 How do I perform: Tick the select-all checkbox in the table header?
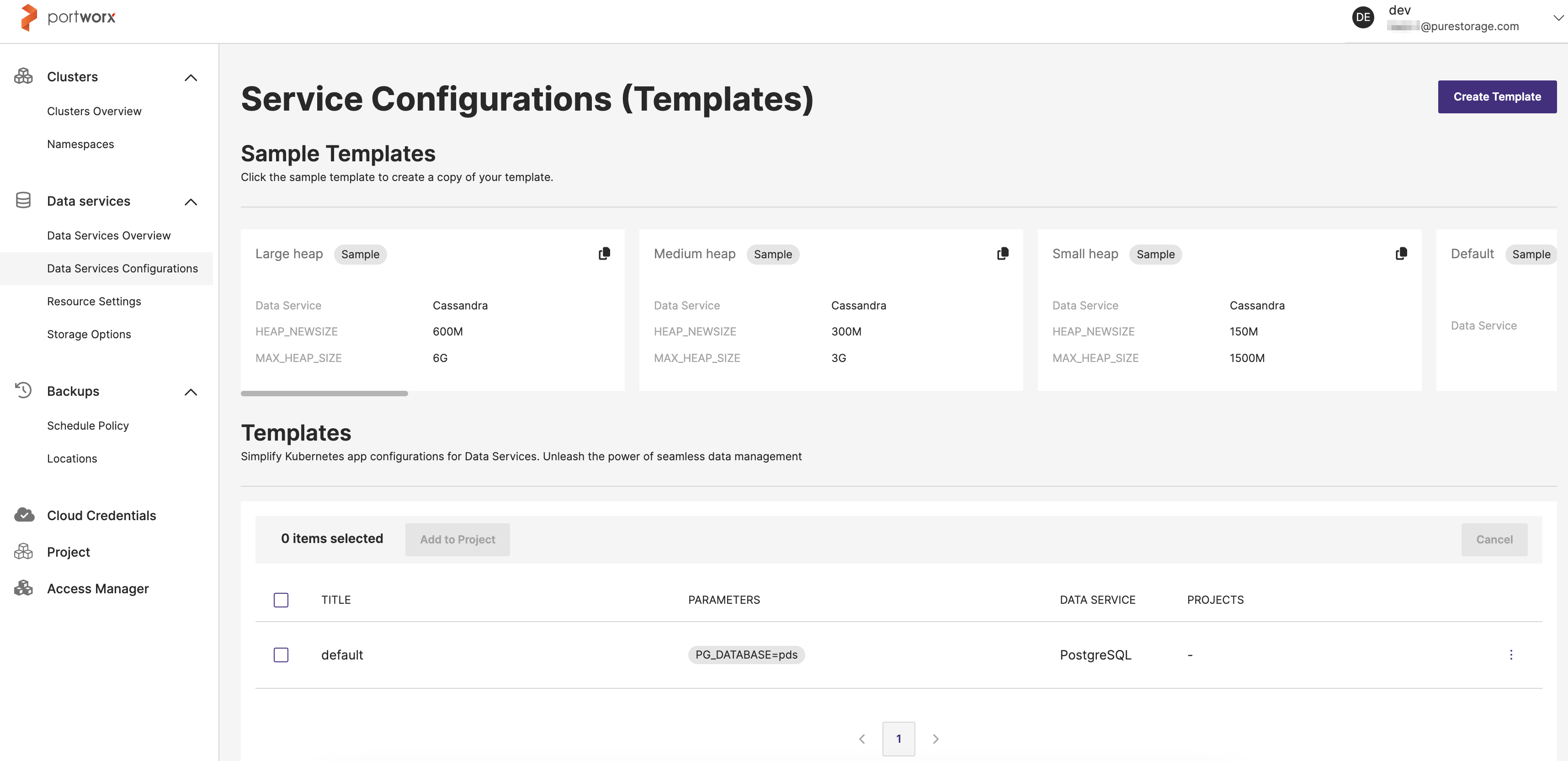281,600
